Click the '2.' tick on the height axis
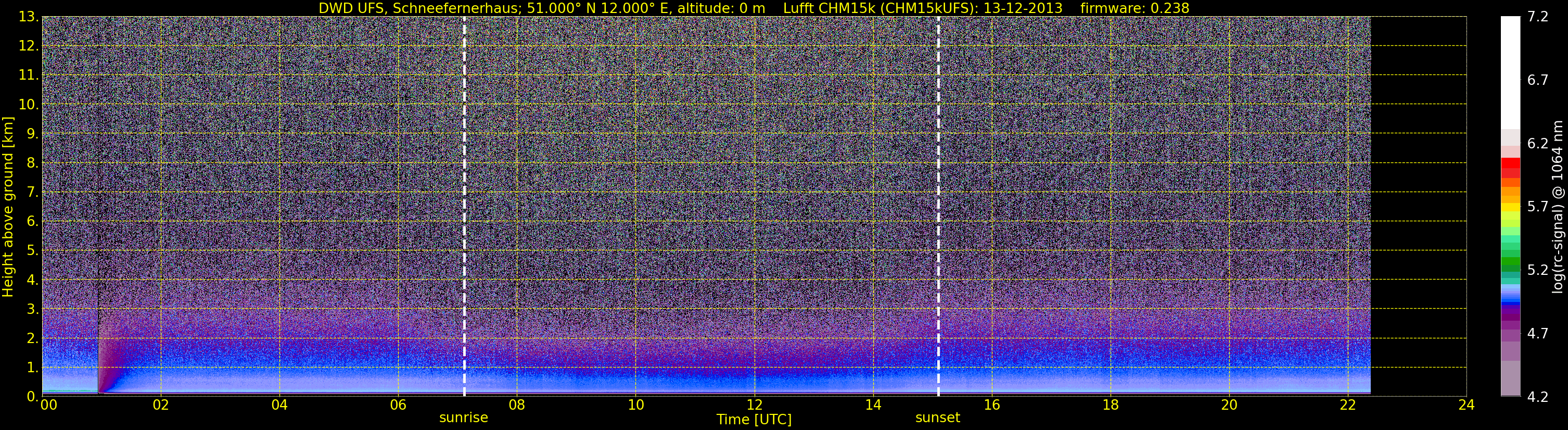This screenshot has height=430, width=1568. (33, 338)
